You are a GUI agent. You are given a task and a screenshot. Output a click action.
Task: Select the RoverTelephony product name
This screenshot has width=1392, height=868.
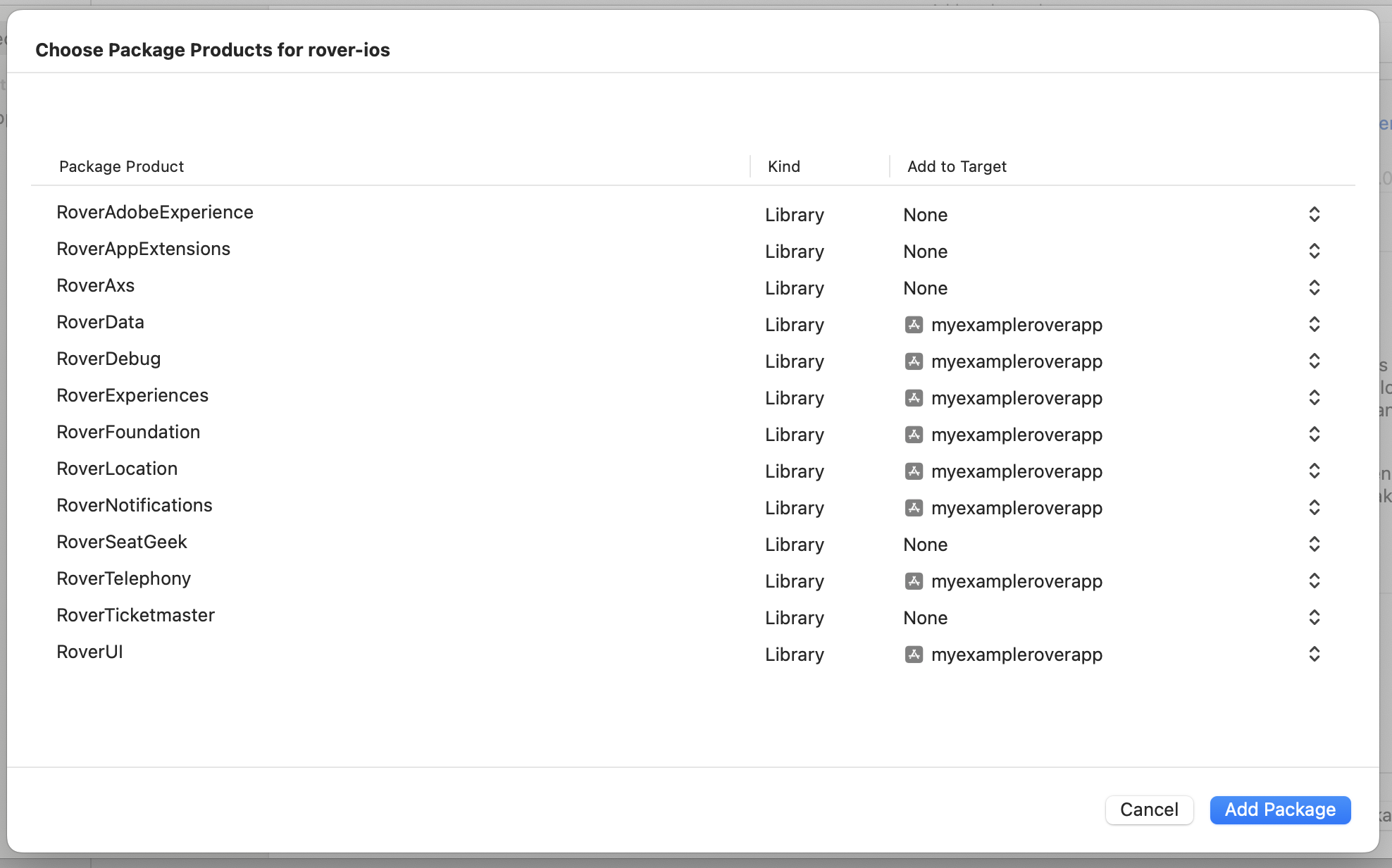click(x=124, y=578)
